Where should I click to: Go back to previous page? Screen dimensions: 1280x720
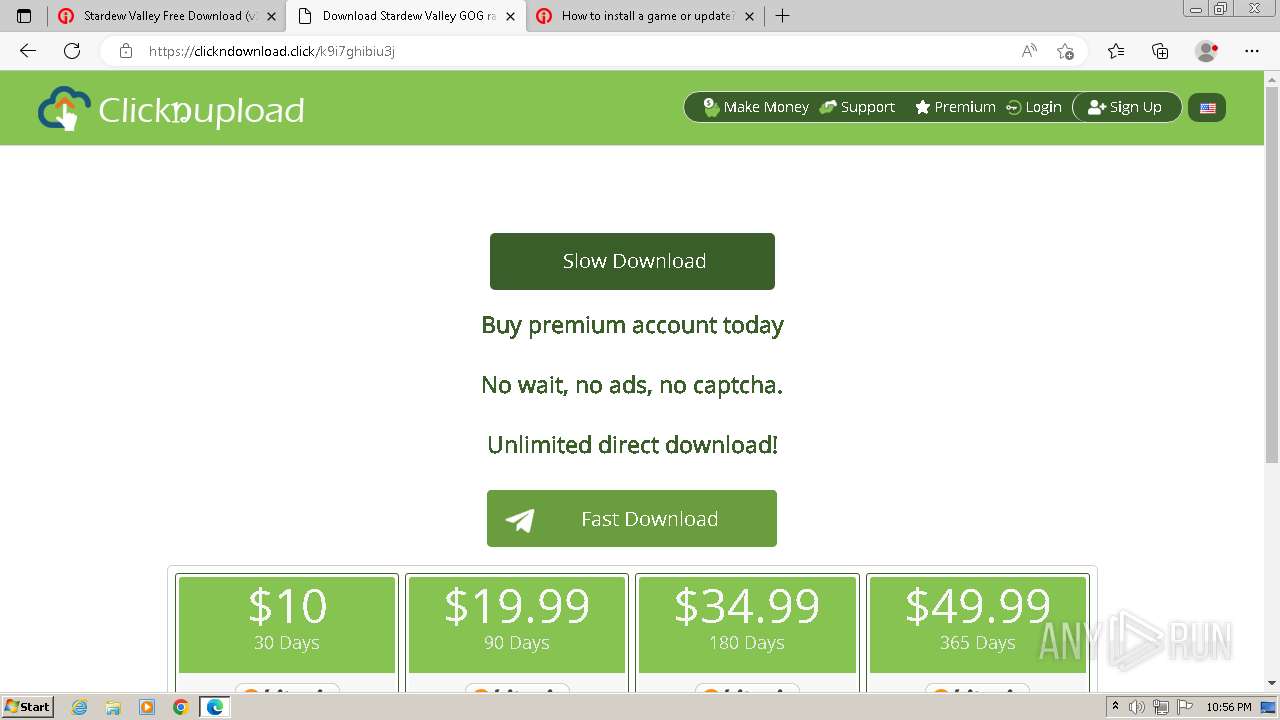click(28, 51)
